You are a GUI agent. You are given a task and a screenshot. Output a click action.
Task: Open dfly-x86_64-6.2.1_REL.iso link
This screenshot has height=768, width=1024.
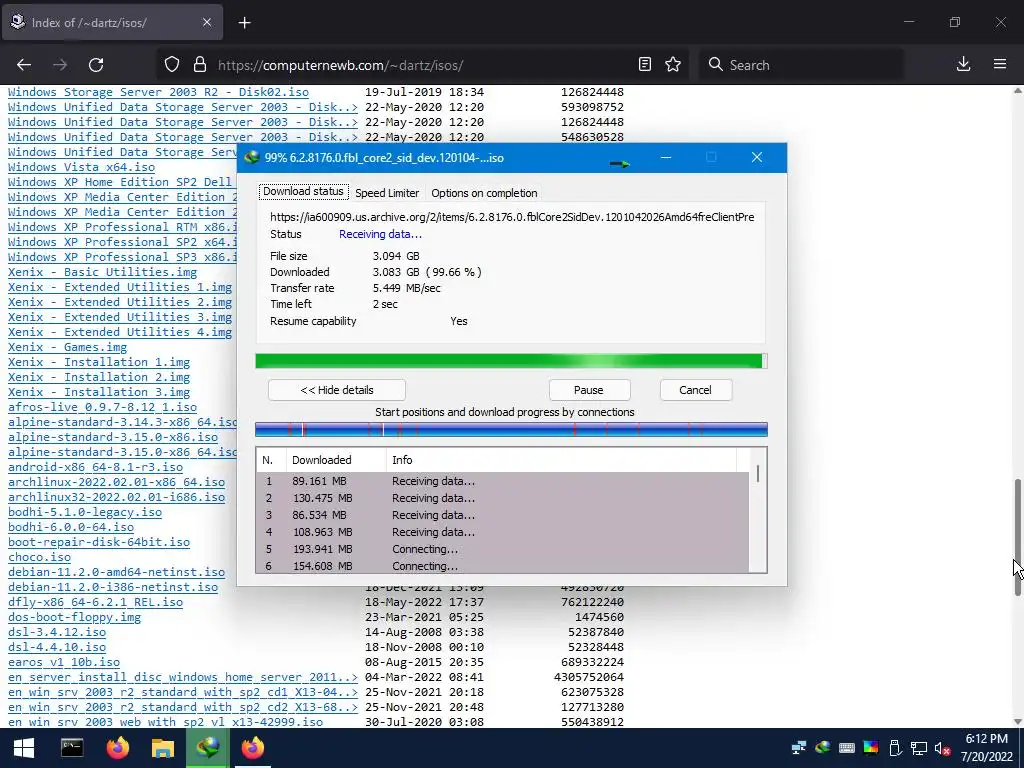(x=95, y=603)
